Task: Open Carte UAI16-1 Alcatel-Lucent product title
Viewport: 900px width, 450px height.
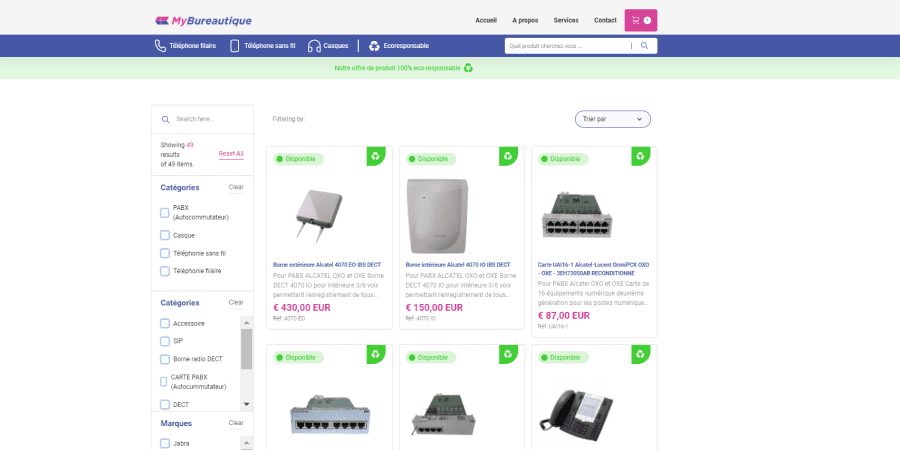Action: (x=593, y=269)
